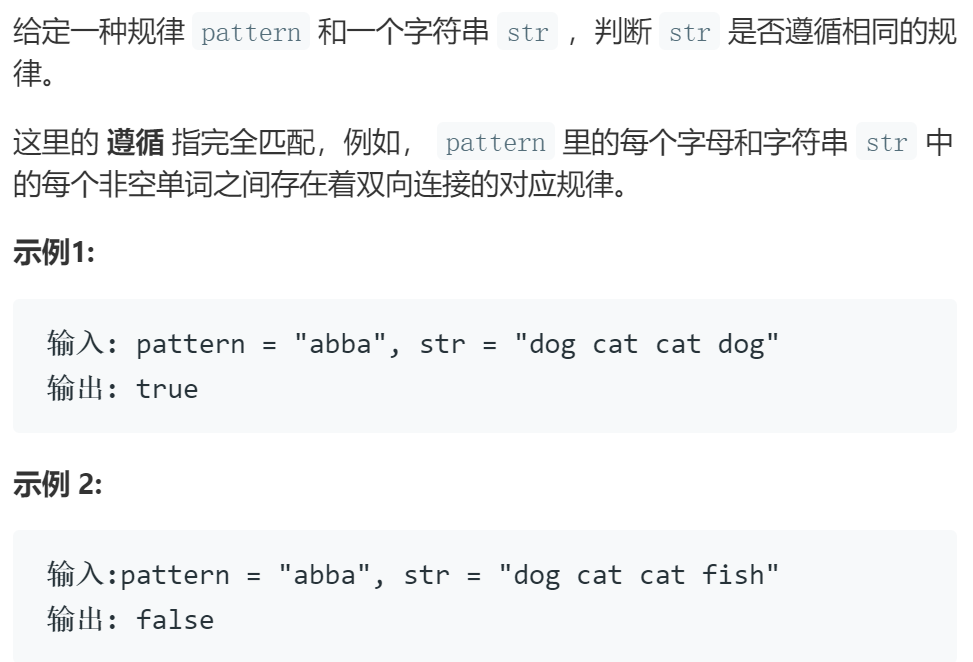Click the second 'str' code tag before 是否遵循

pyautogui.click(x=689, y=32)
